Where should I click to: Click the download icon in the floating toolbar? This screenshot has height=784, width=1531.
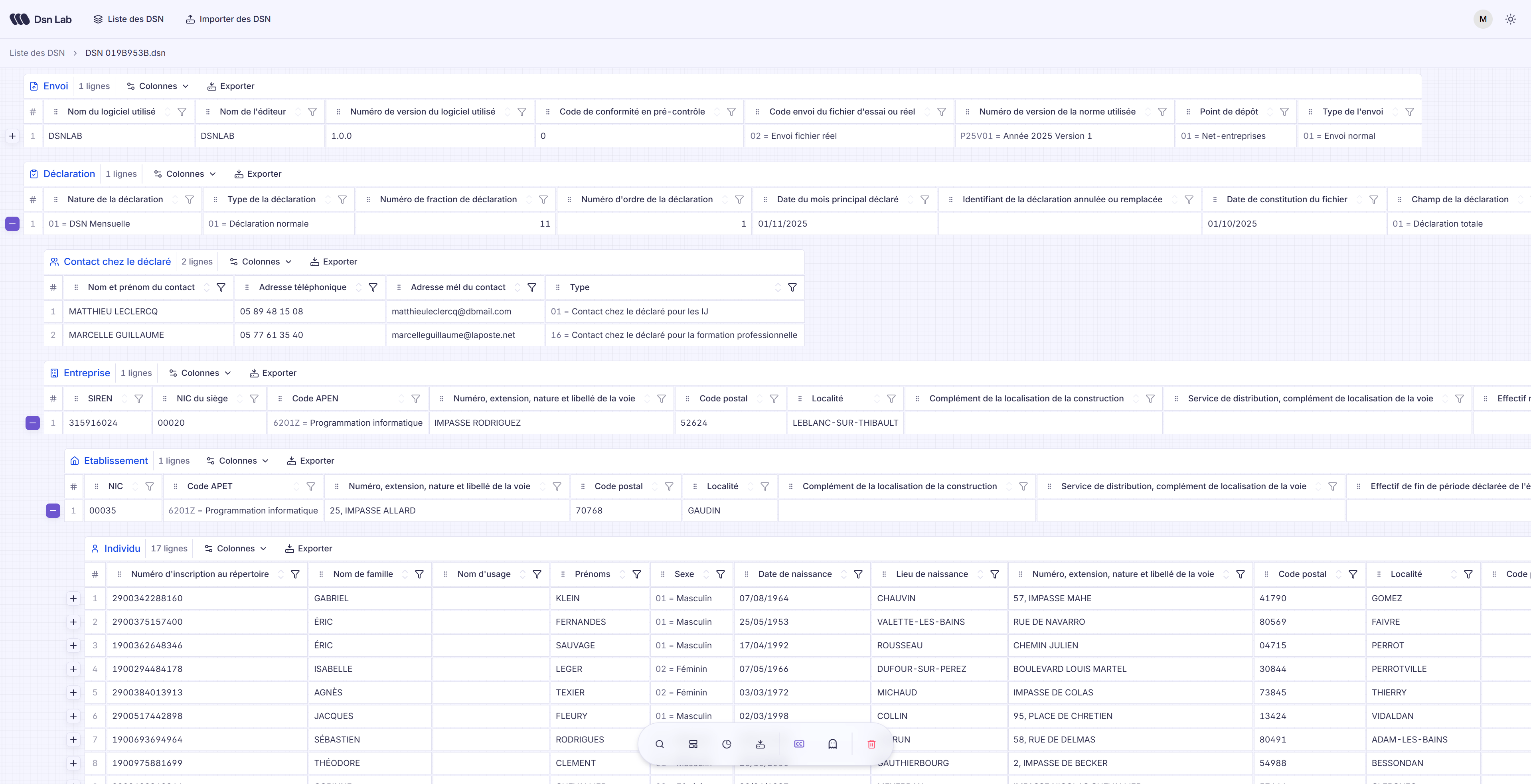[x=760, y=744]
